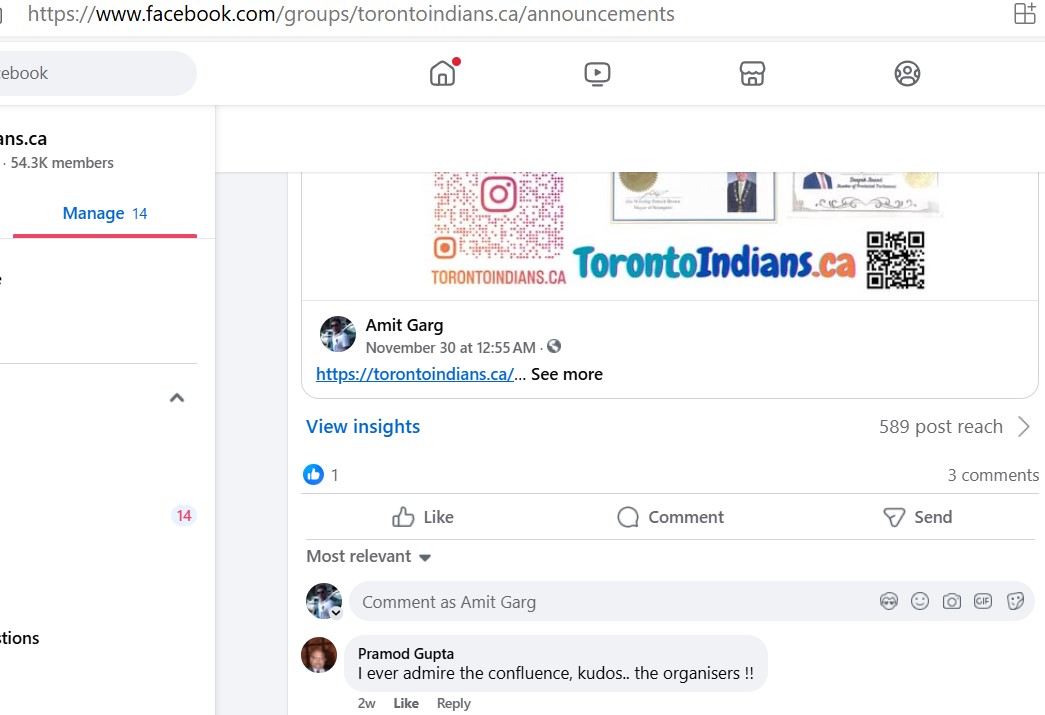Viewport: 1045px width, 715px height.
Task: Like the post by Amit Garg
Action: pyautogui.click(x=423, y=517)
